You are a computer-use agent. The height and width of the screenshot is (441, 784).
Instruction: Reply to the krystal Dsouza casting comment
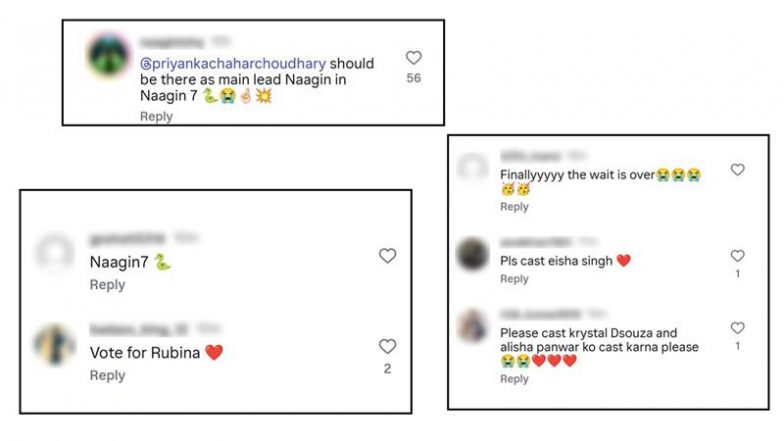point(514,379)
